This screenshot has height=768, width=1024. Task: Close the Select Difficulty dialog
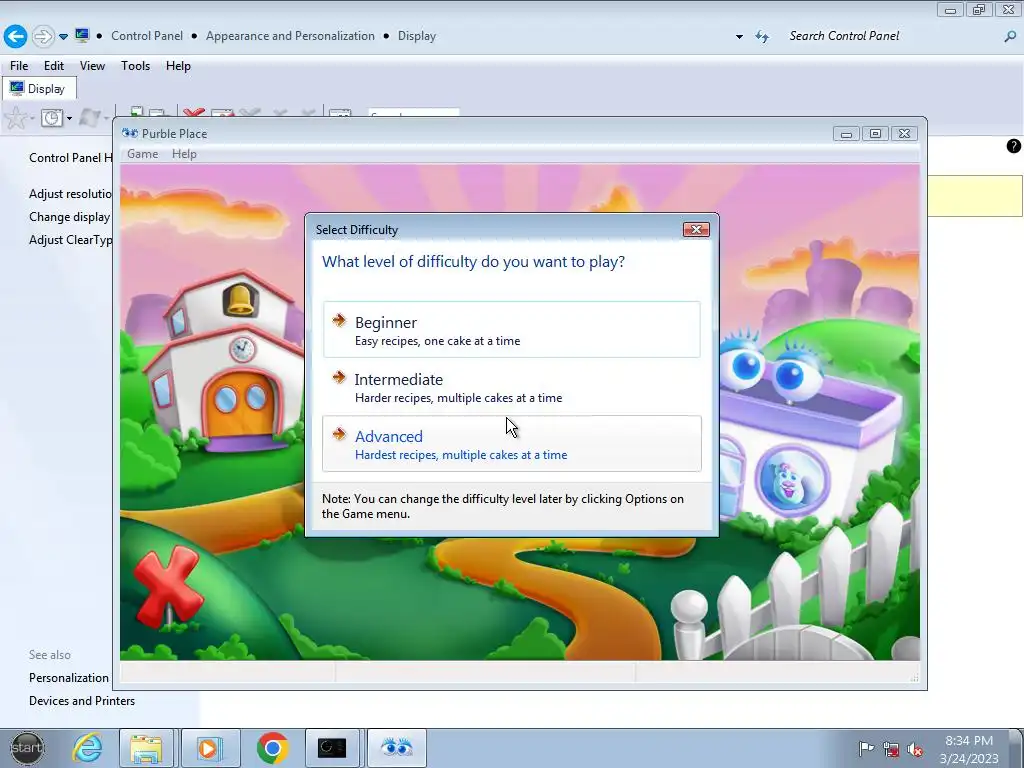point(696,229)
